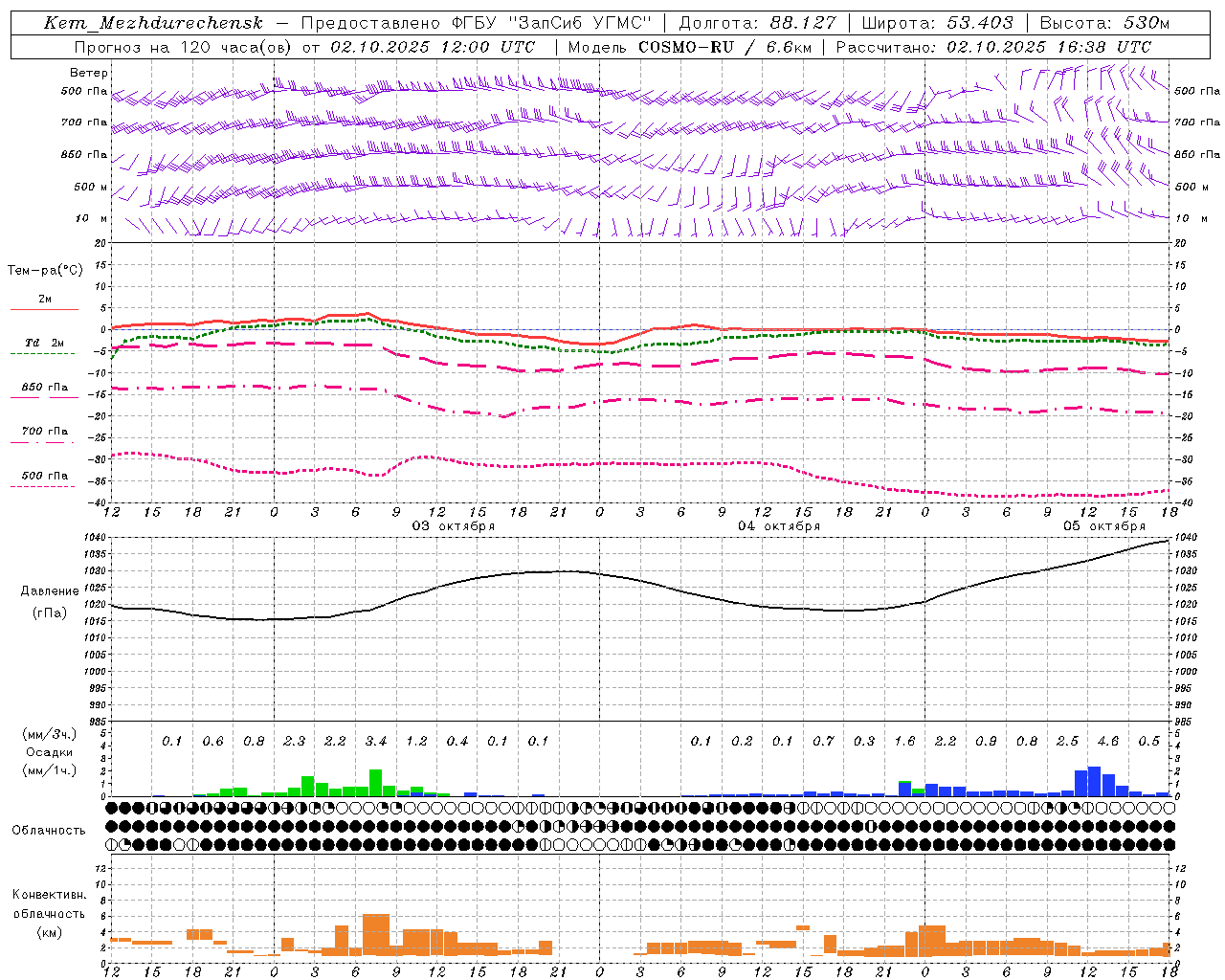Click the 0.3 precipitation total value
This screenshot has height=980, width=1225.
pos(864,742)
